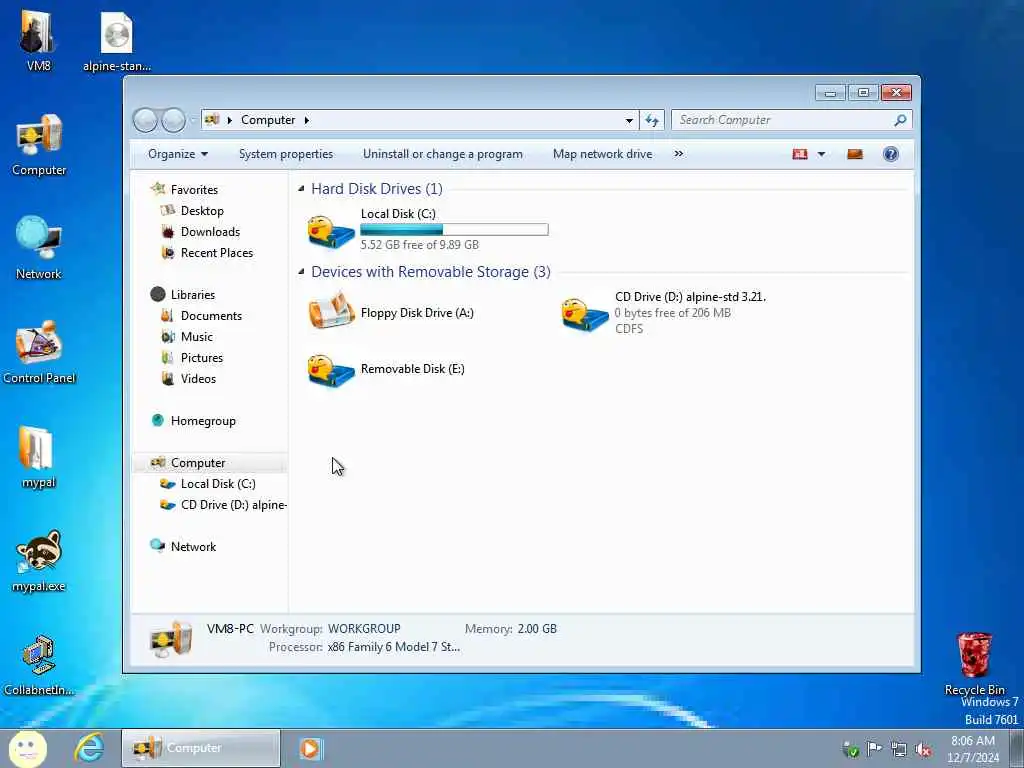Viewport: 1024px width, 768px height.
Task: Click the safely remove hardware tray icon
Action: click(850, 750)
